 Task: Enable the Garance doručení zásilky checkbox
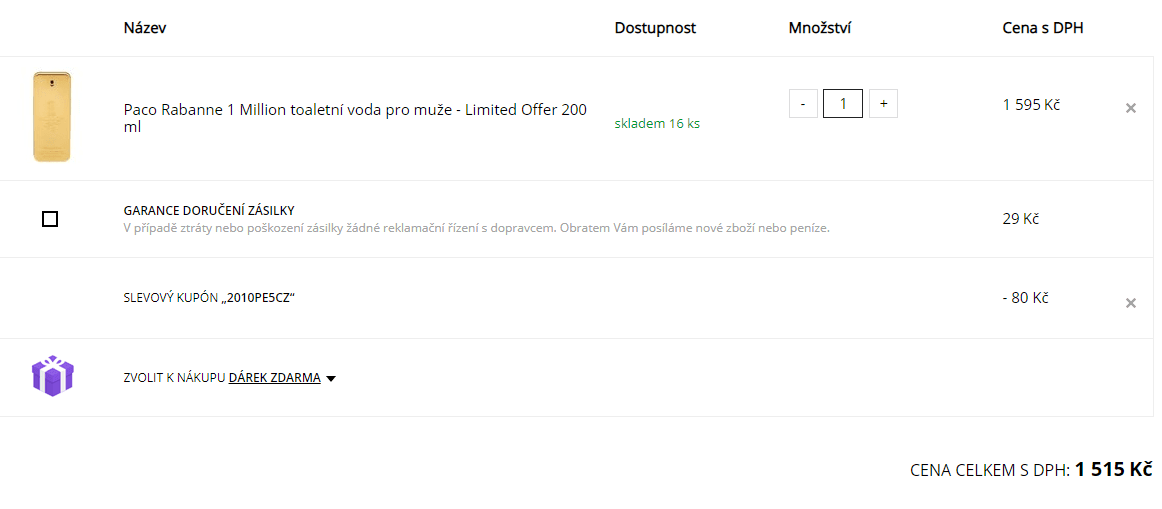point(50,219)
